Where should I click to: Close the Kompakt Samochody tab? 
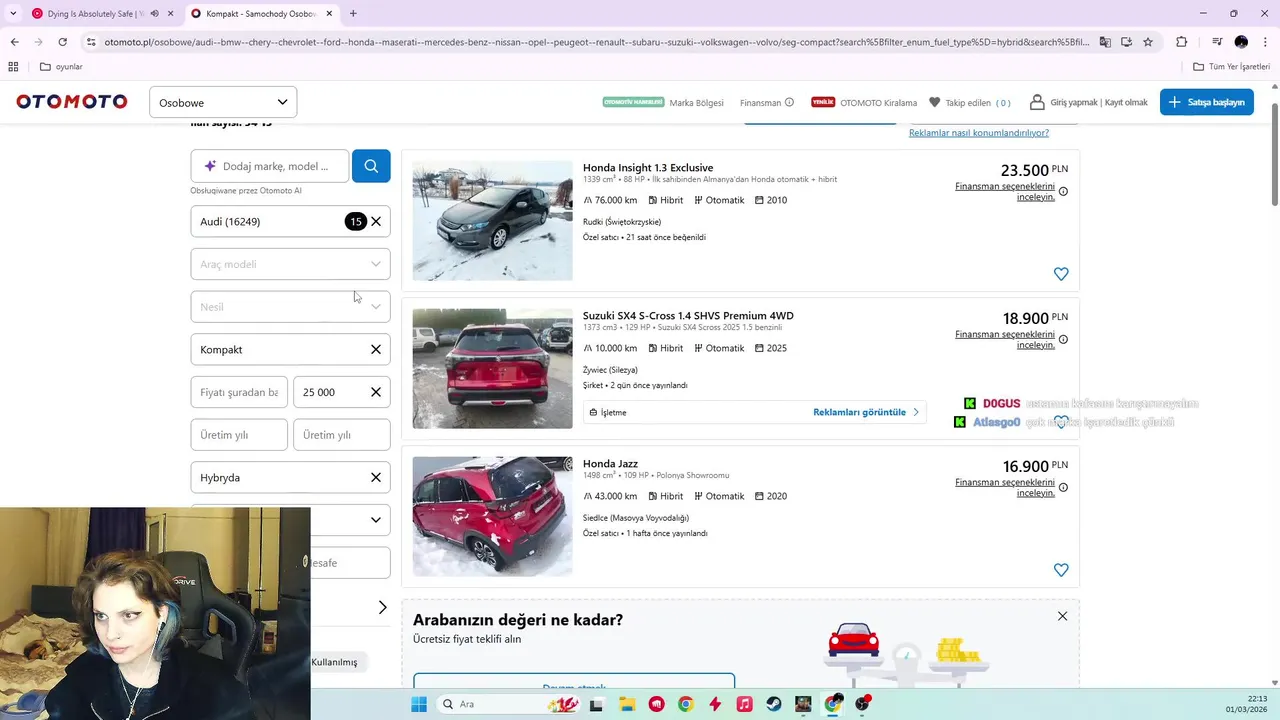coord(329,14)
